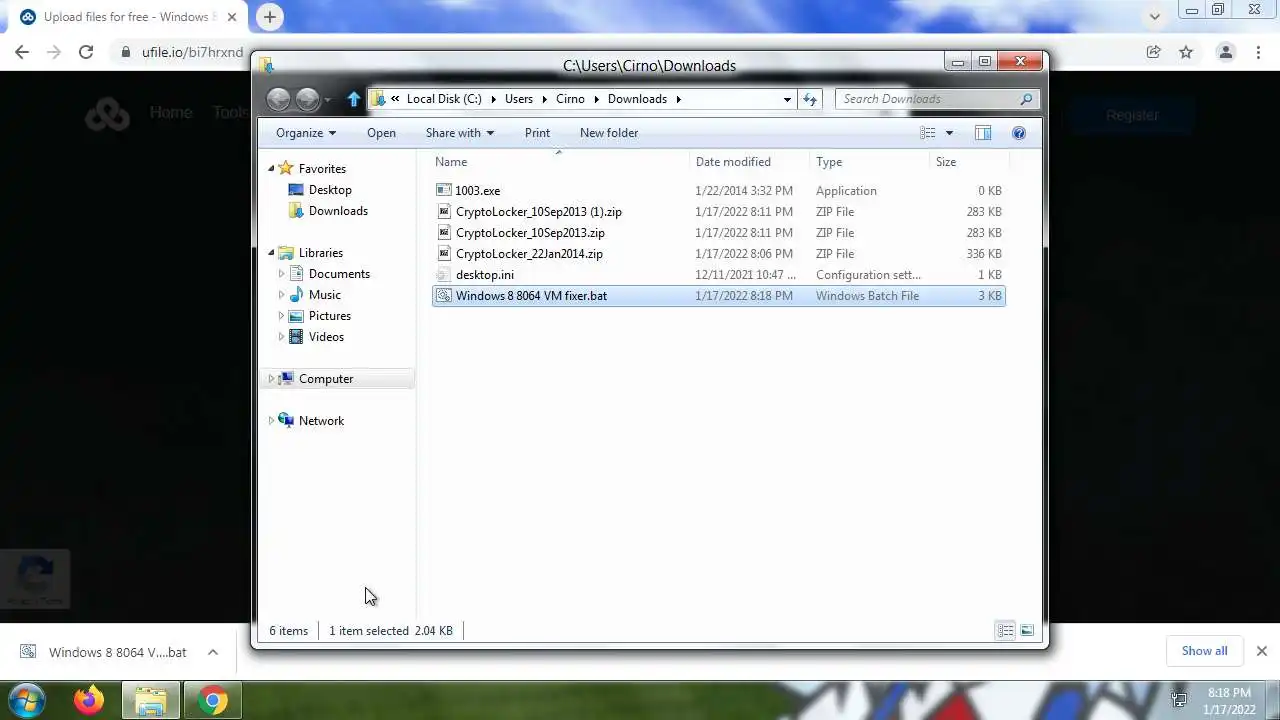This screenshot has height=720, width=1280.
Task: Refresh the Downloads folder view
Action: click(x=810, y=99)
